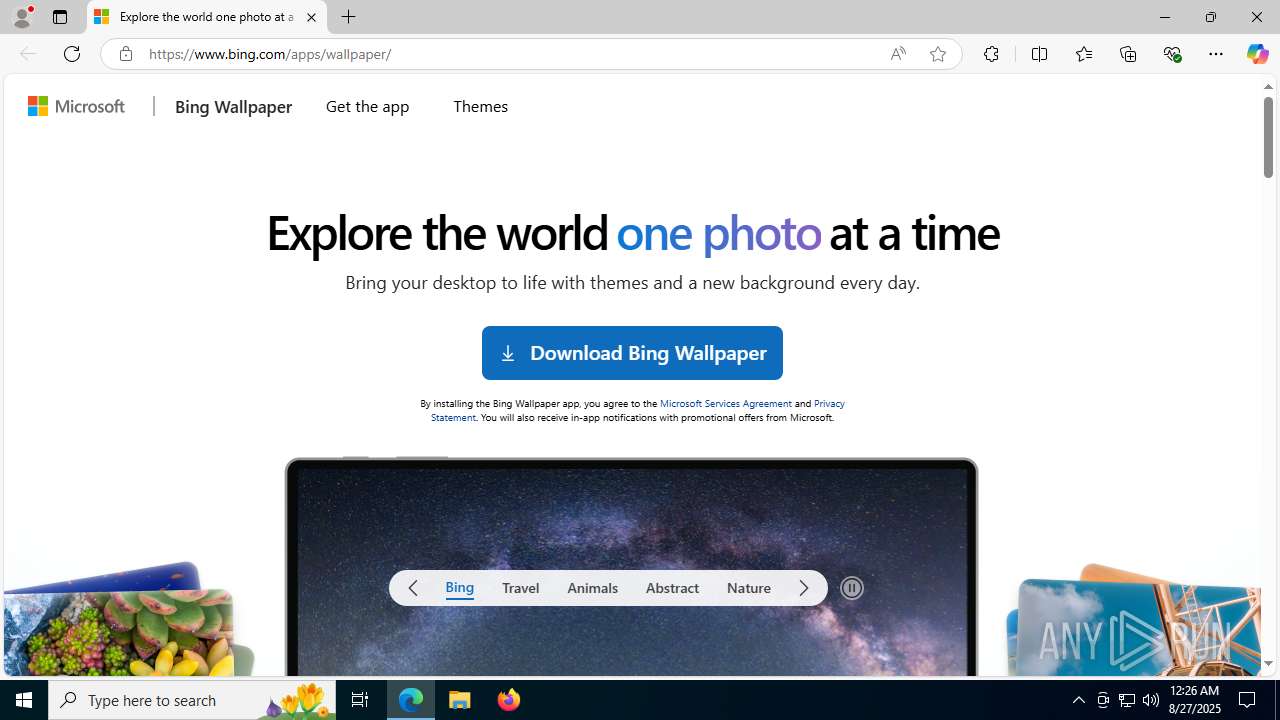1280x720 pixels.
Task: Open Browser essentials heart icon
Action: point(1172,54)
